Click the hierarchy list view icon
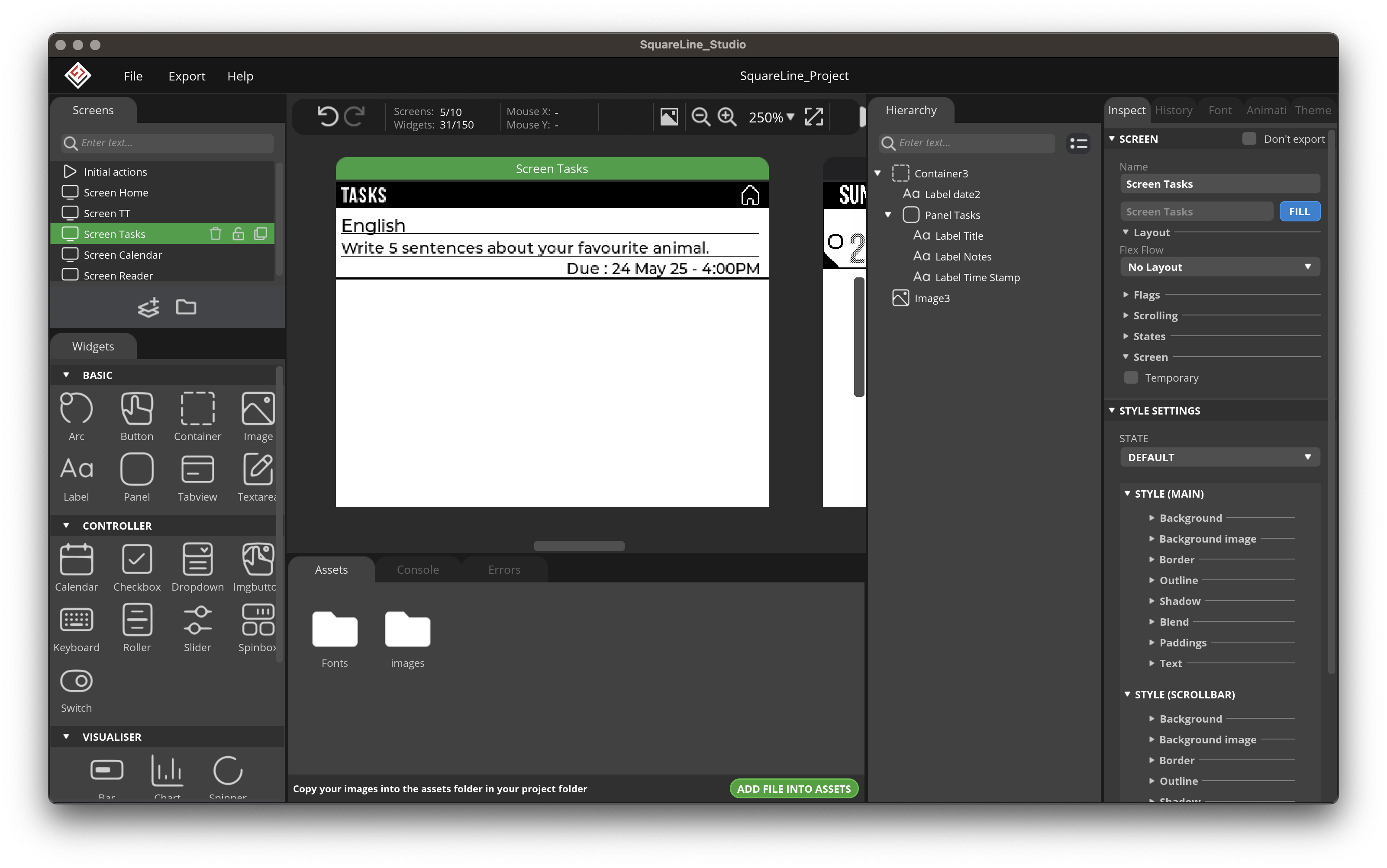Viewport: 1387px width, 868px height. [1078, 143]
